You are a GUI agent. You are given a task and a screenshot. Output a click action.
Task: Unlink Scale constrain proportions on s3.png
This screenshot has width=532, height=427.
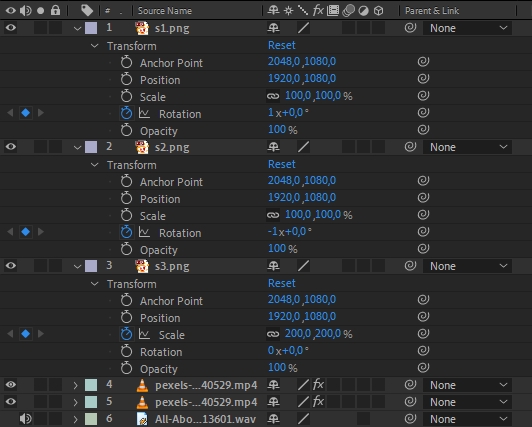coord(273,334)
